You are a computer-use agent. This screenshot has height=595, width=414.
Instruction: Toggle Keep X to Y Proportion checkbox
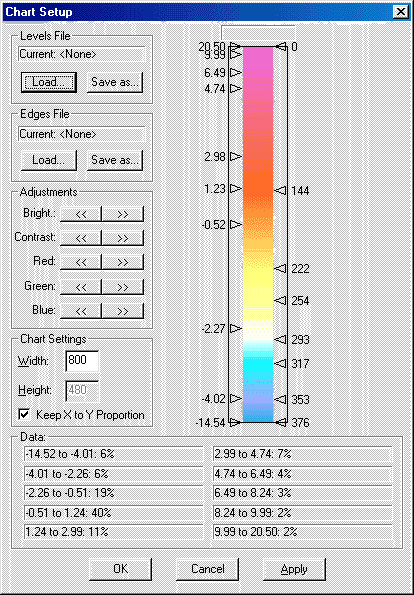point(24,414)
